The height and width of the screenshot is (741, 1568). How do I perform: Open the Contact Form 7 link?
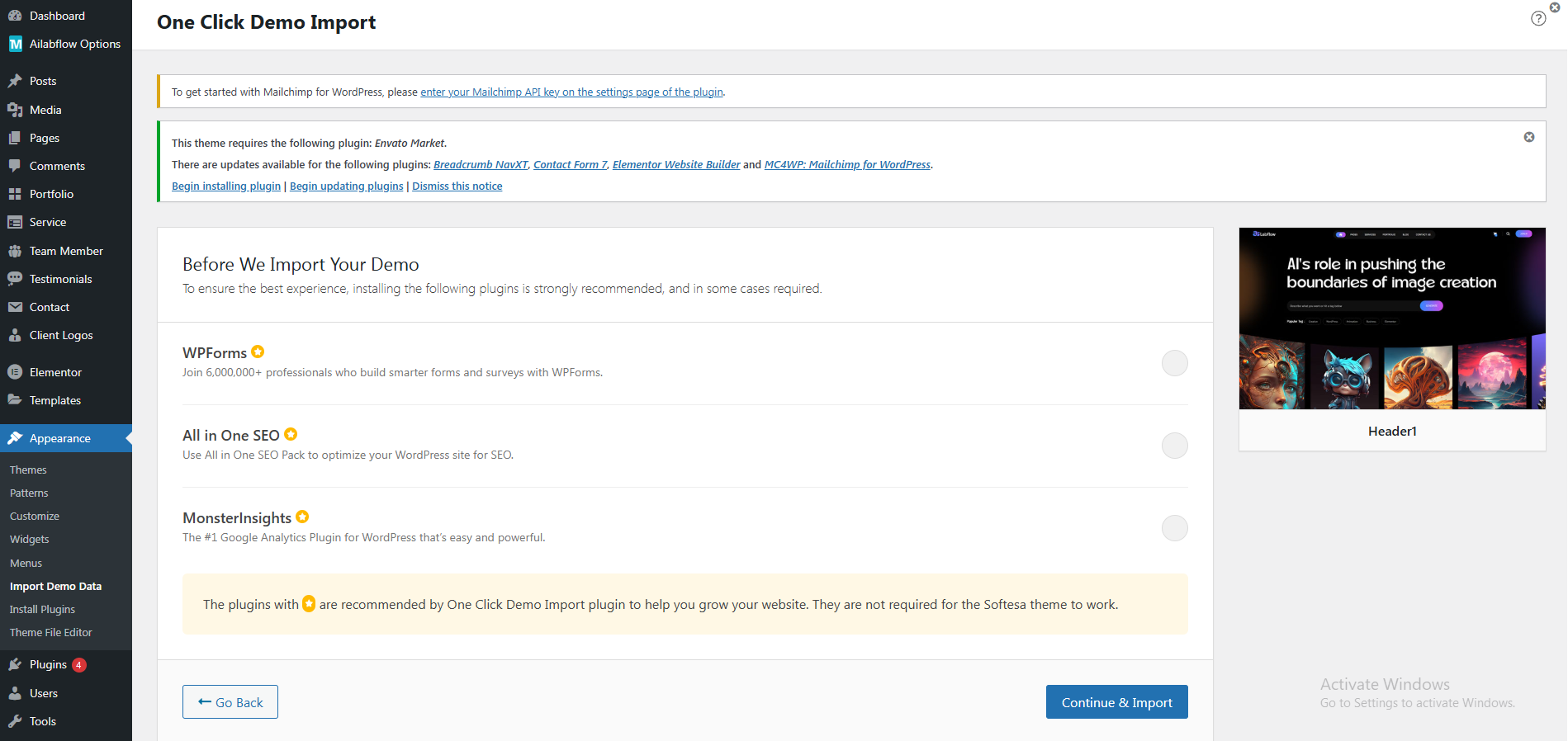[x=571, y=164]
